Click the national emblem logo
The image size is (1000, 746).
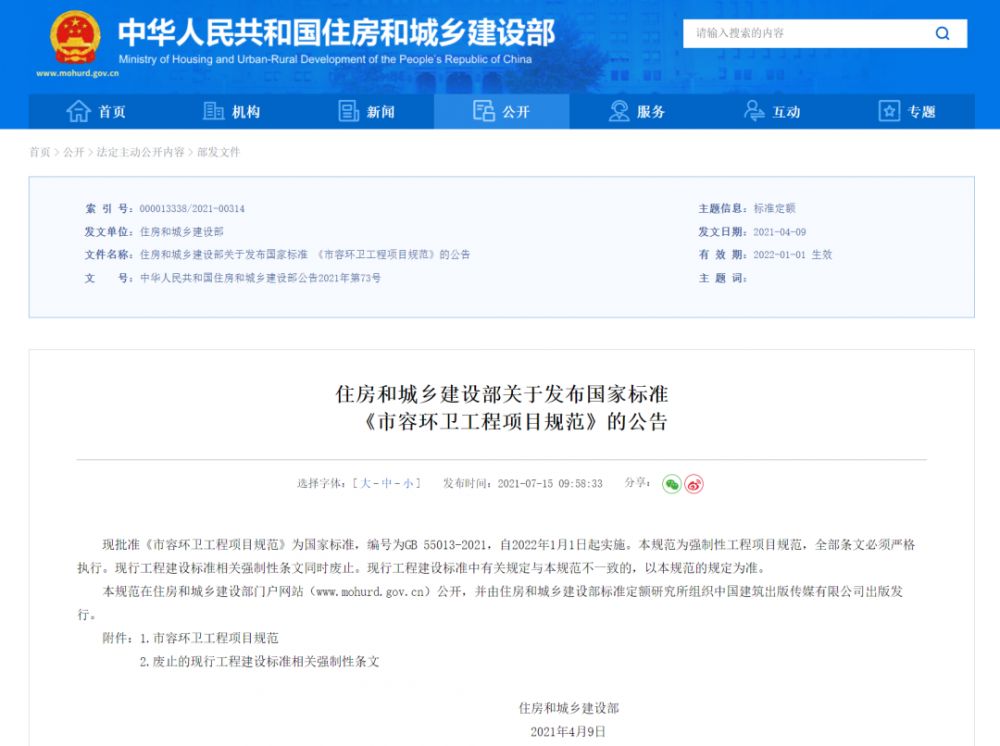pyautogui.click(x=74, y=38)
